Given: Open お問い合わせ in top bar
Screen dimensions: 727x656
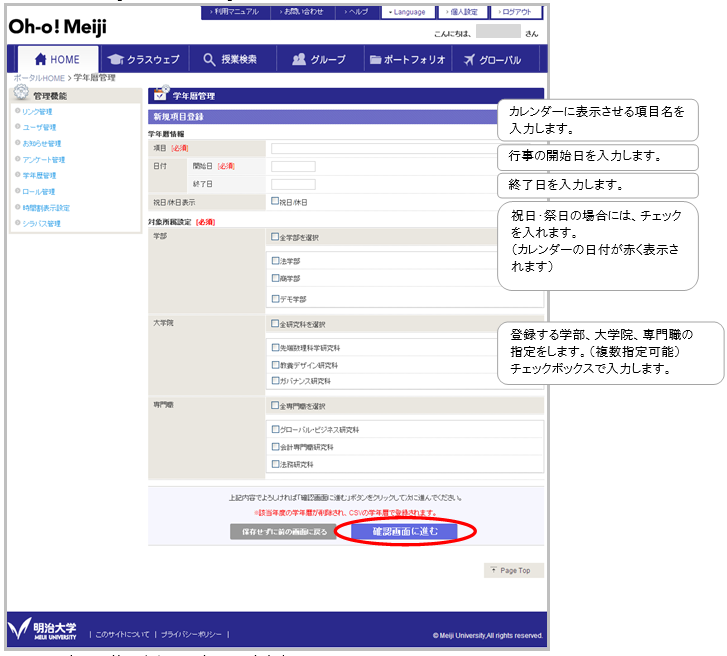Looking at the screenshot, I should (302, 12).
